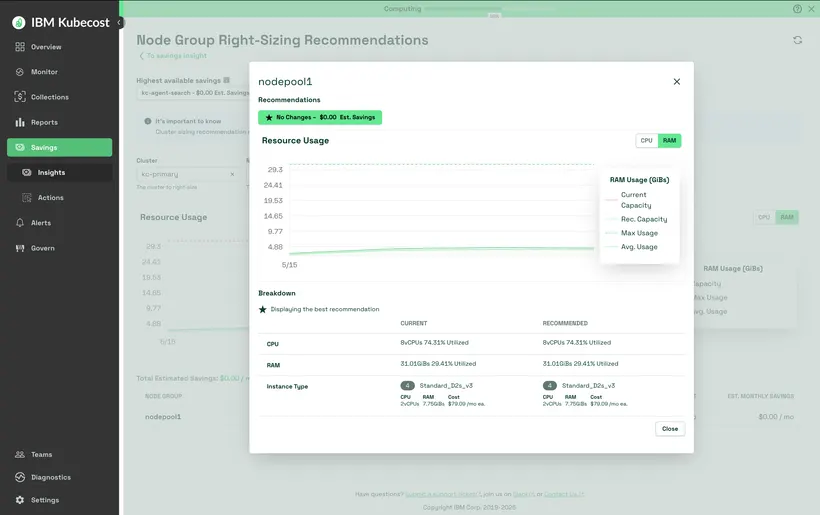Open the Overview page icon
This screenshot has width=820, height=515.
(x=20, y=47)
